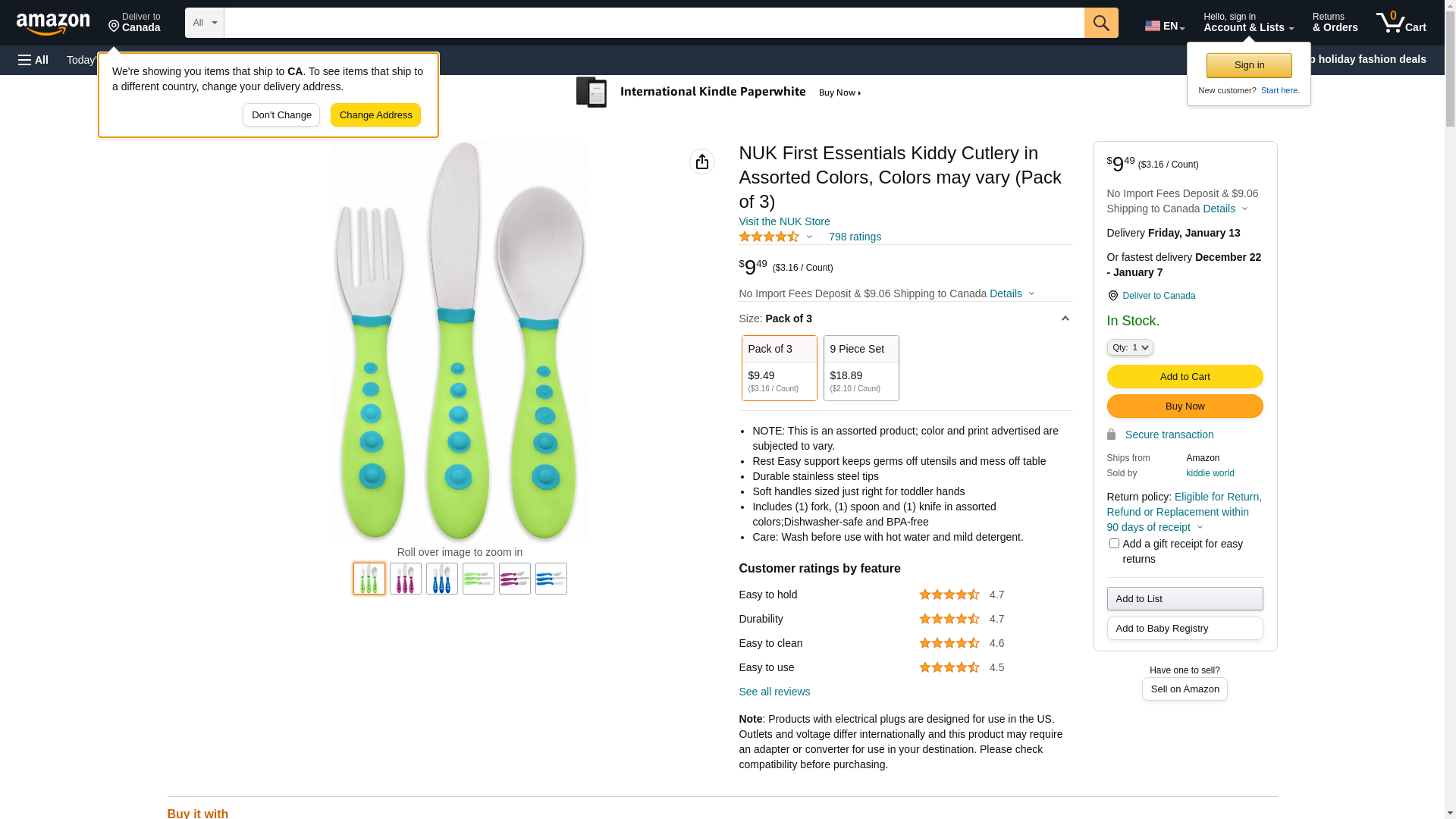This screenshot has height=819, width=1456.
Task: Click the share icon beside product image
Action: pos(701,162)
